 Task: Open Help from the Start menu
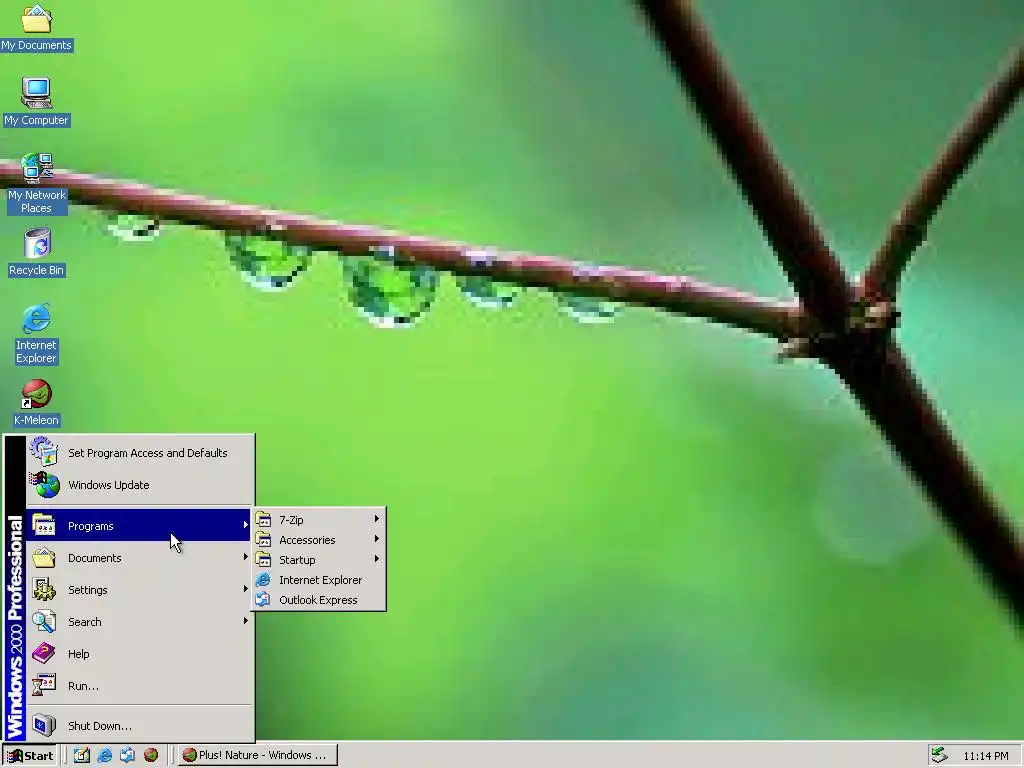point(140,654)
